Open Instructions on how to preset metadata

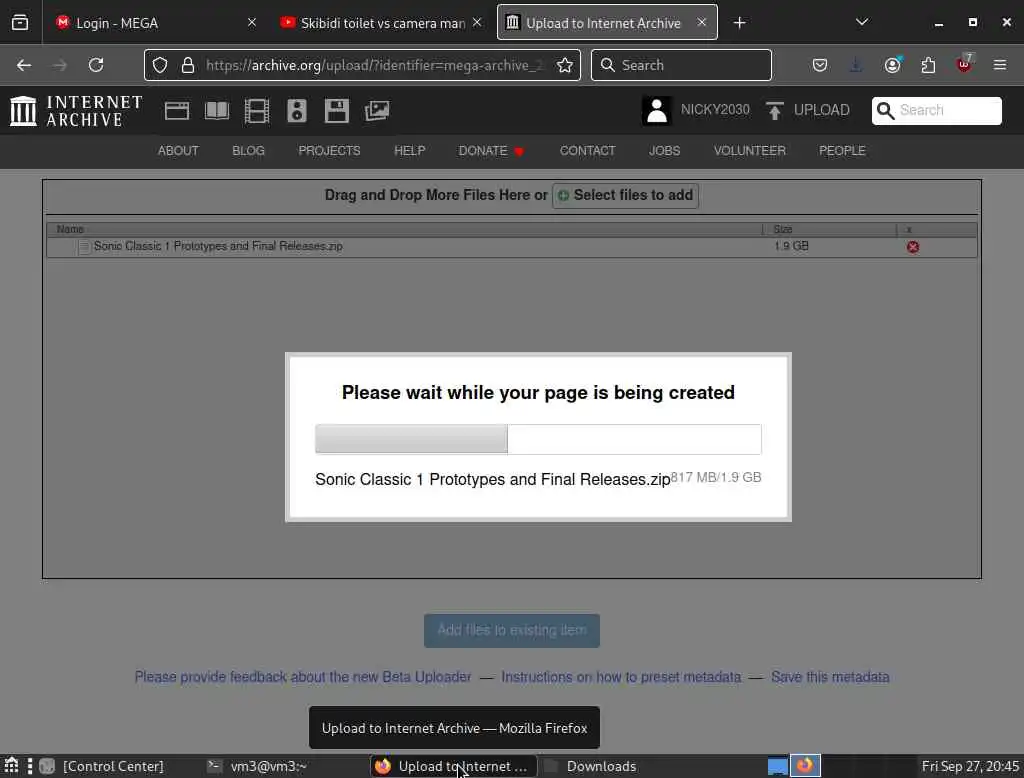(621, 677)
